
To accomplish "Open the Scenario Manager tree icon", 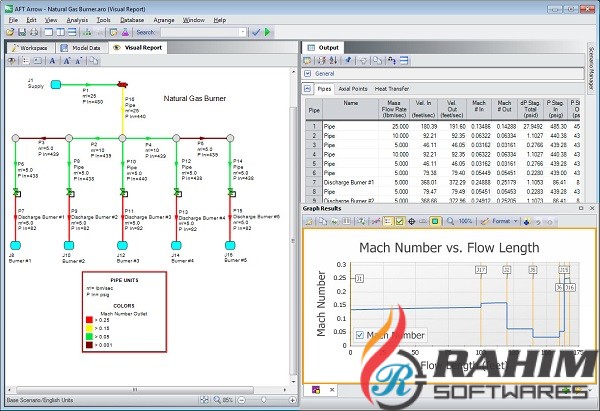I will point(87,33).
